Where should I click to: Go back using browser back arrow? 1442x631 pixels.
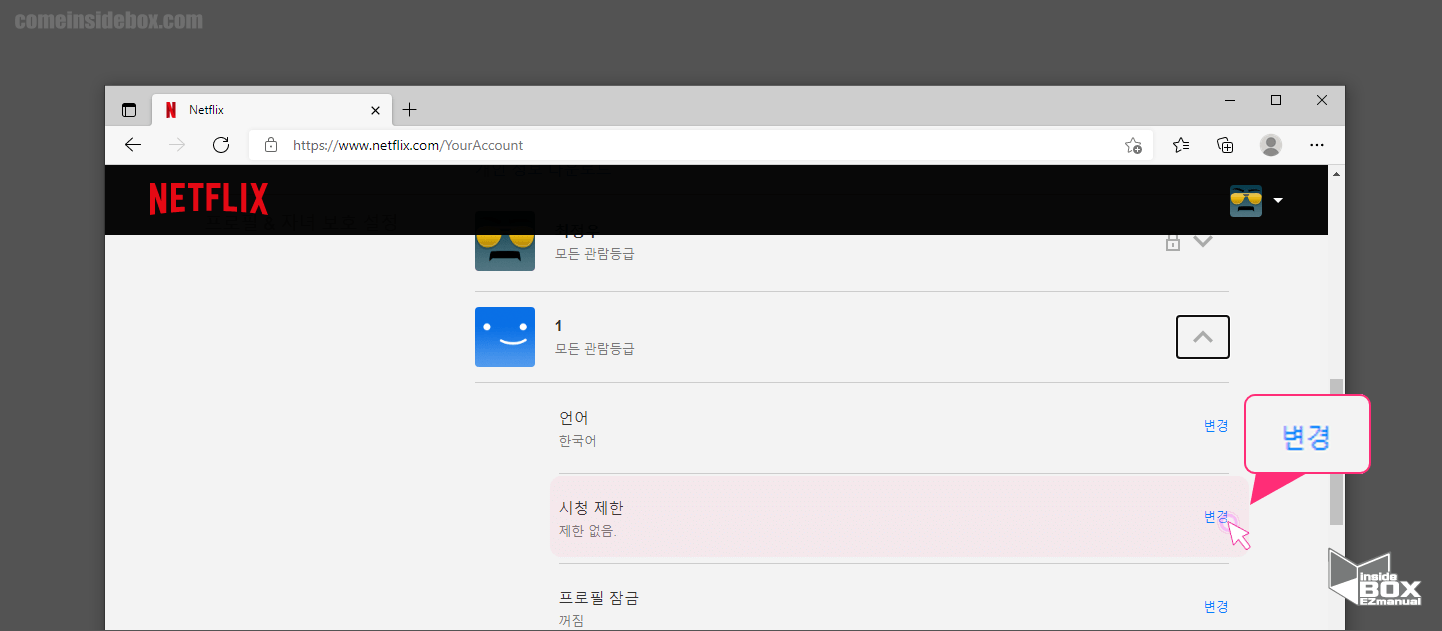coord(133,145)
